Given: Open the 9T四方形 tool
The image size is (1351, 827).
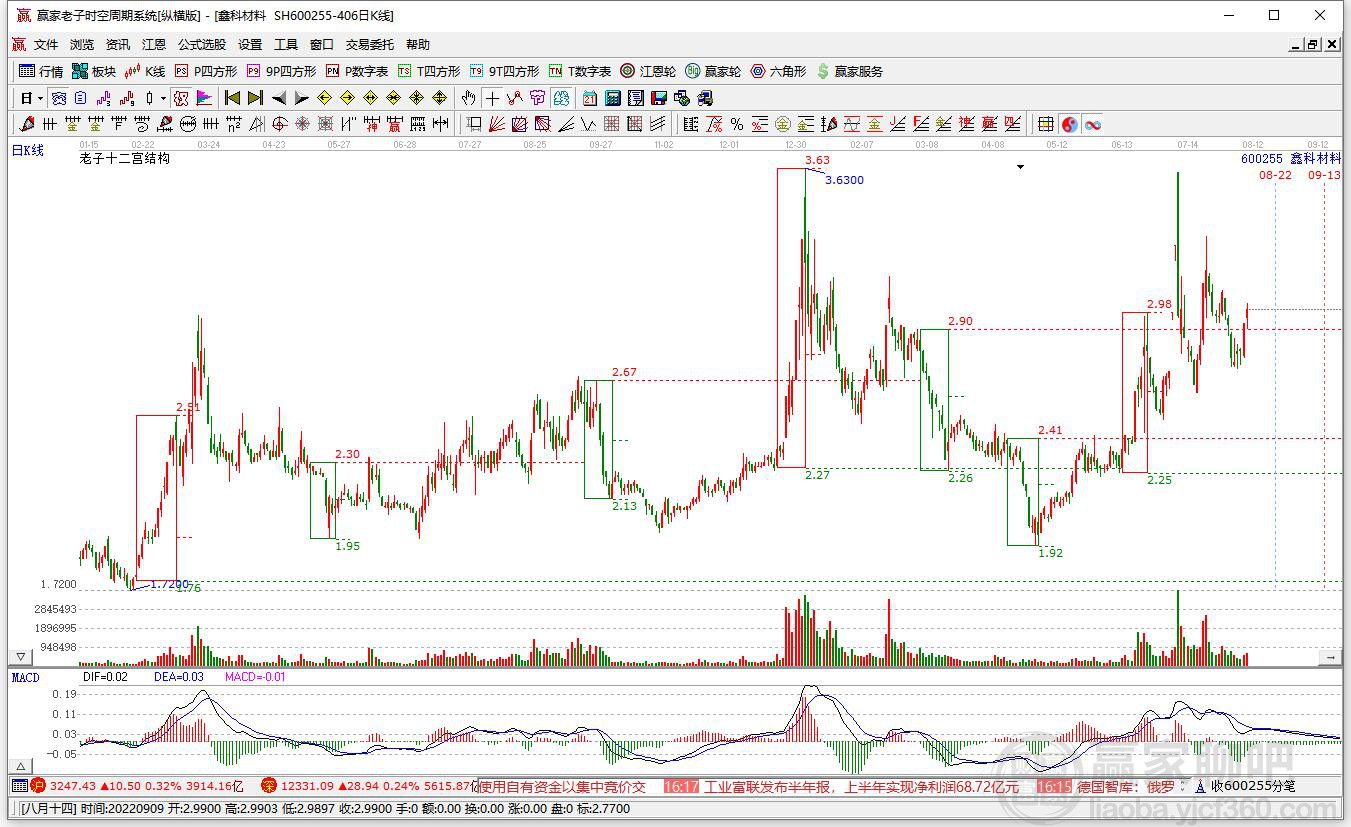Looking at the screenshot, I should pyautogui.click(x=504, y=71).
